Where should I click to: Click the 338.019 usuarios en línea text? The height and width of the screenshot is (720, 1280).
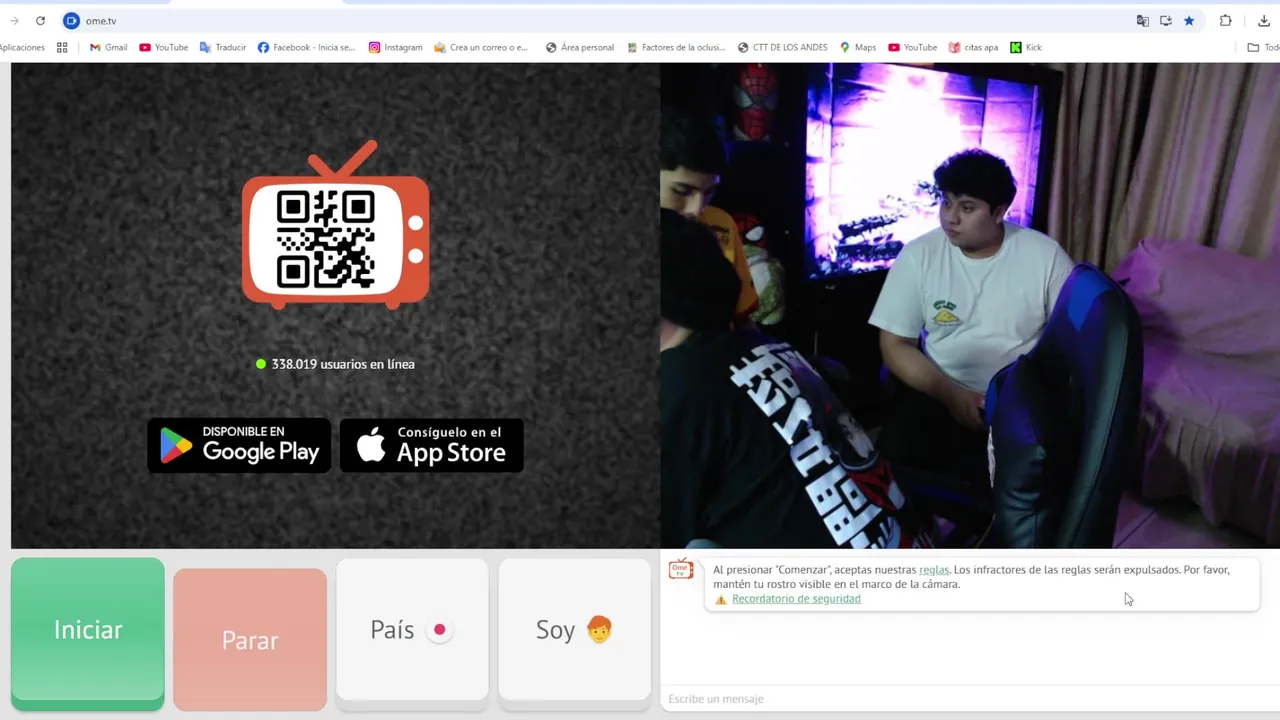pyautogui.click(x=343, y=364)
